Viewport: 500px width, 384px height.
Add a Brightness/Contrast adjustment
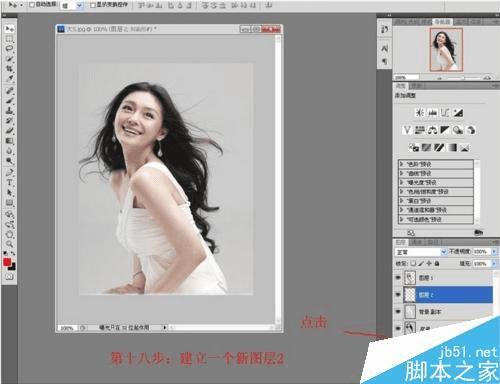click(420, 113)
